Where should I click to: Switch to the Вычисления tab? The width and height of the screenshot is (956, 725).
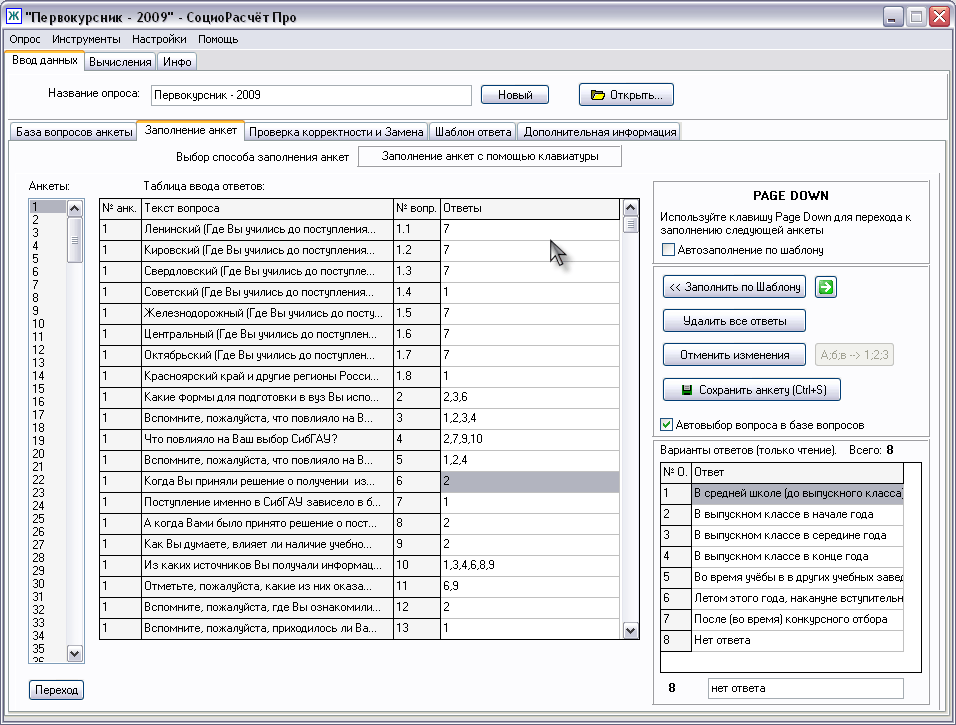click(x=120, y=62)
